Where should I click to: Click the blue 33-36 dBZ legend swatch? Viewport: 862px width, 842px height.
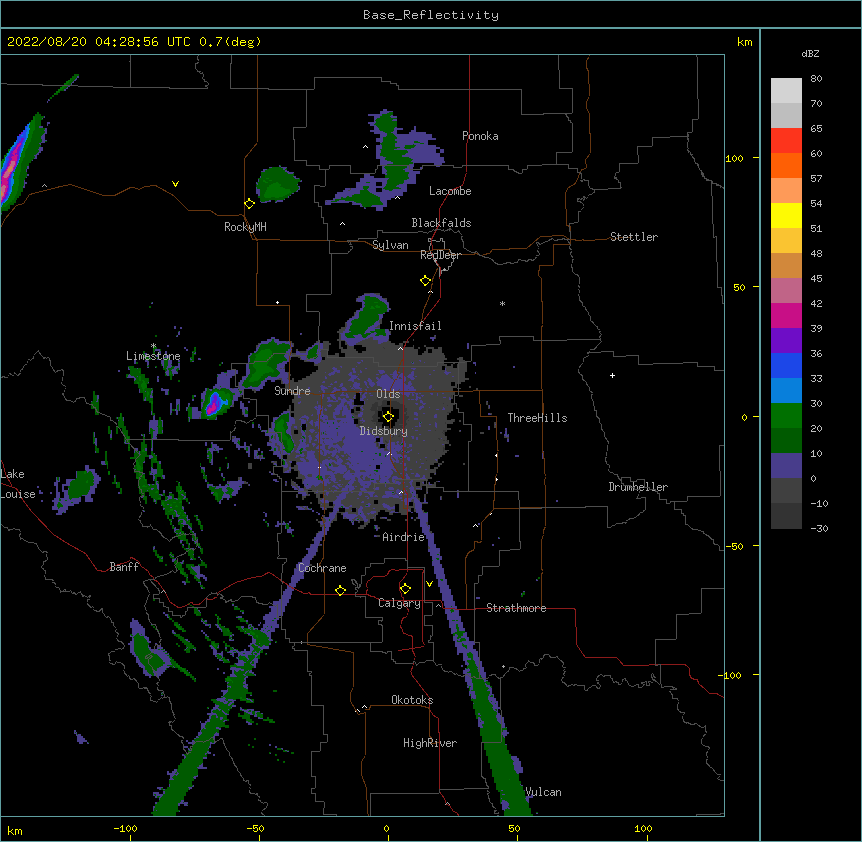(786, 366)
